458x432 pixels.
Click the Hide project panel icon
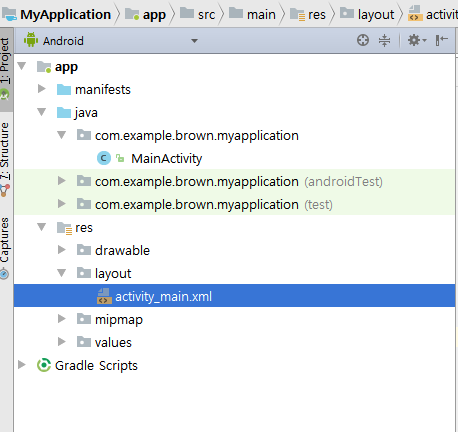coord(442,40)
